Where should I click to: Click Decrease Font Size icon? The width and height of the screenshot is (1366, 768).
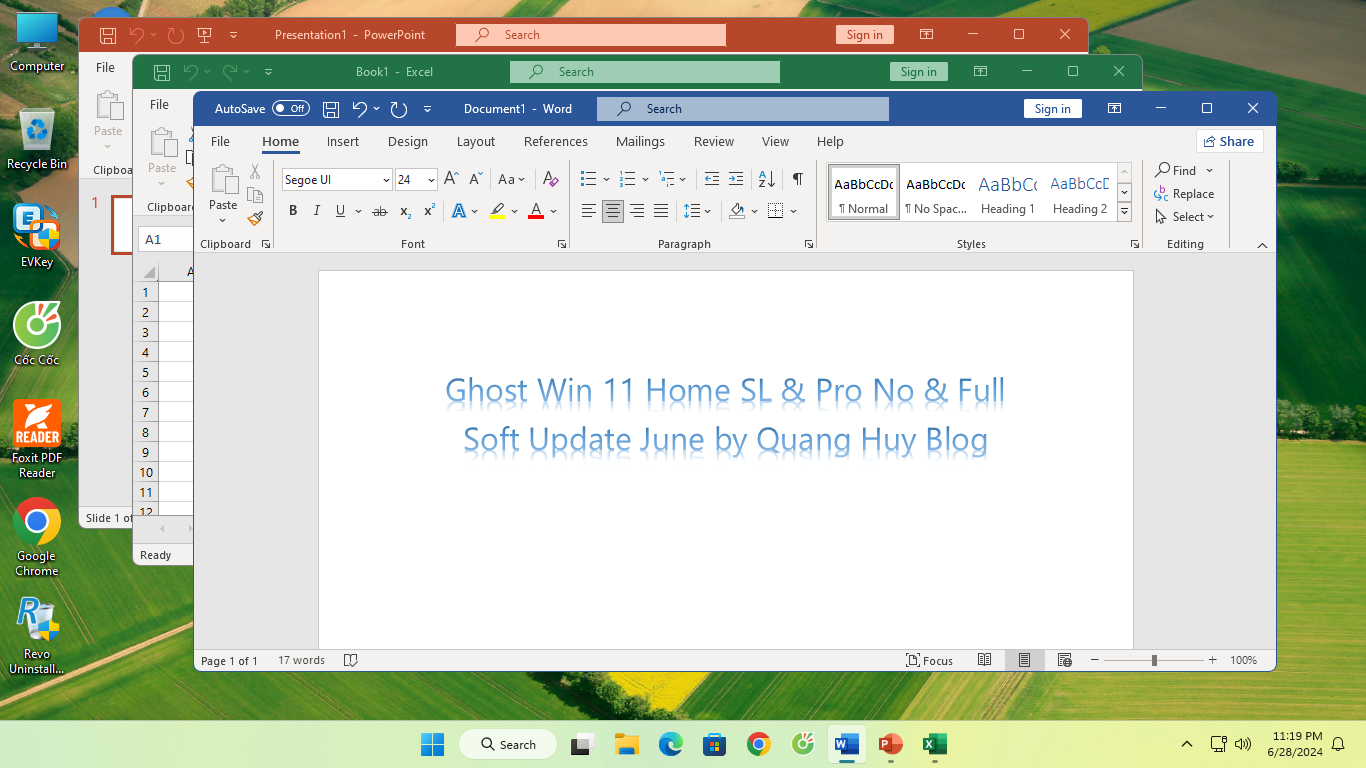475,179
